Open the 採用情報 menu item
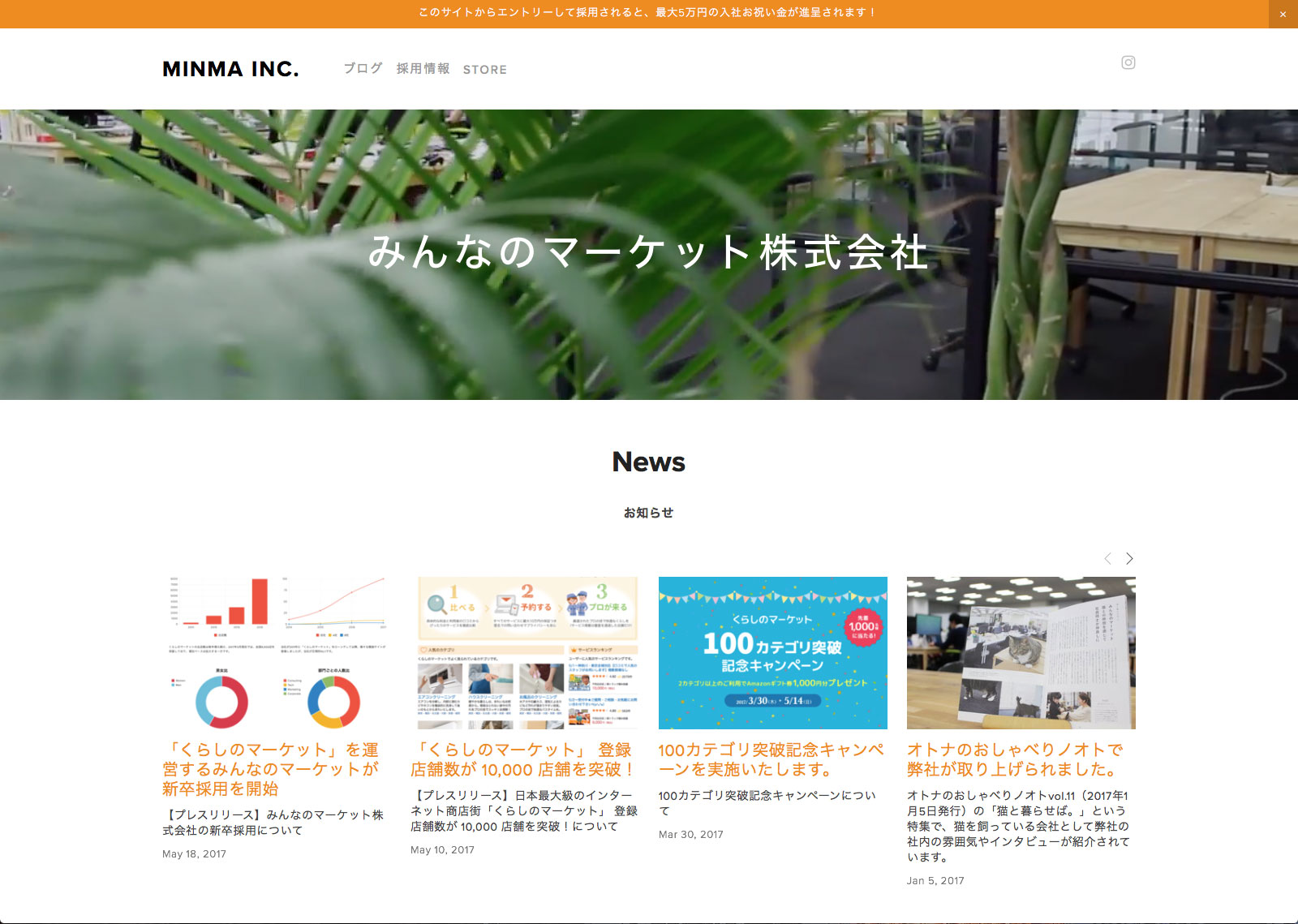Screen dimensions: 1298x924 (423, 68)
